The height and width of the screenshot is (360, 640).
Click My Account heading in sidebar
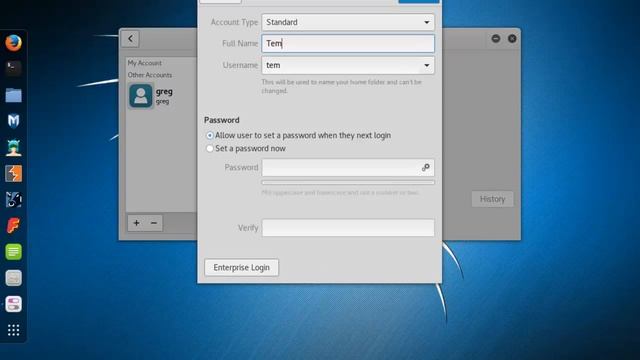pyautogui.click(x=144, y=63)
